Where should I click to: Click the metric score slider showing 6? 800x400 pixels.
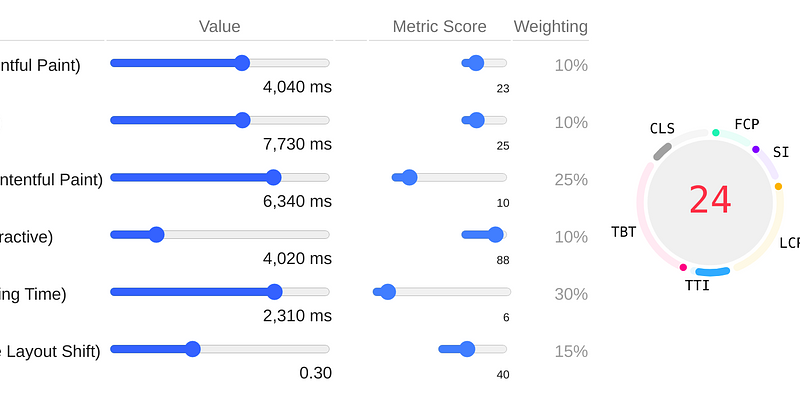click(388, 292)
